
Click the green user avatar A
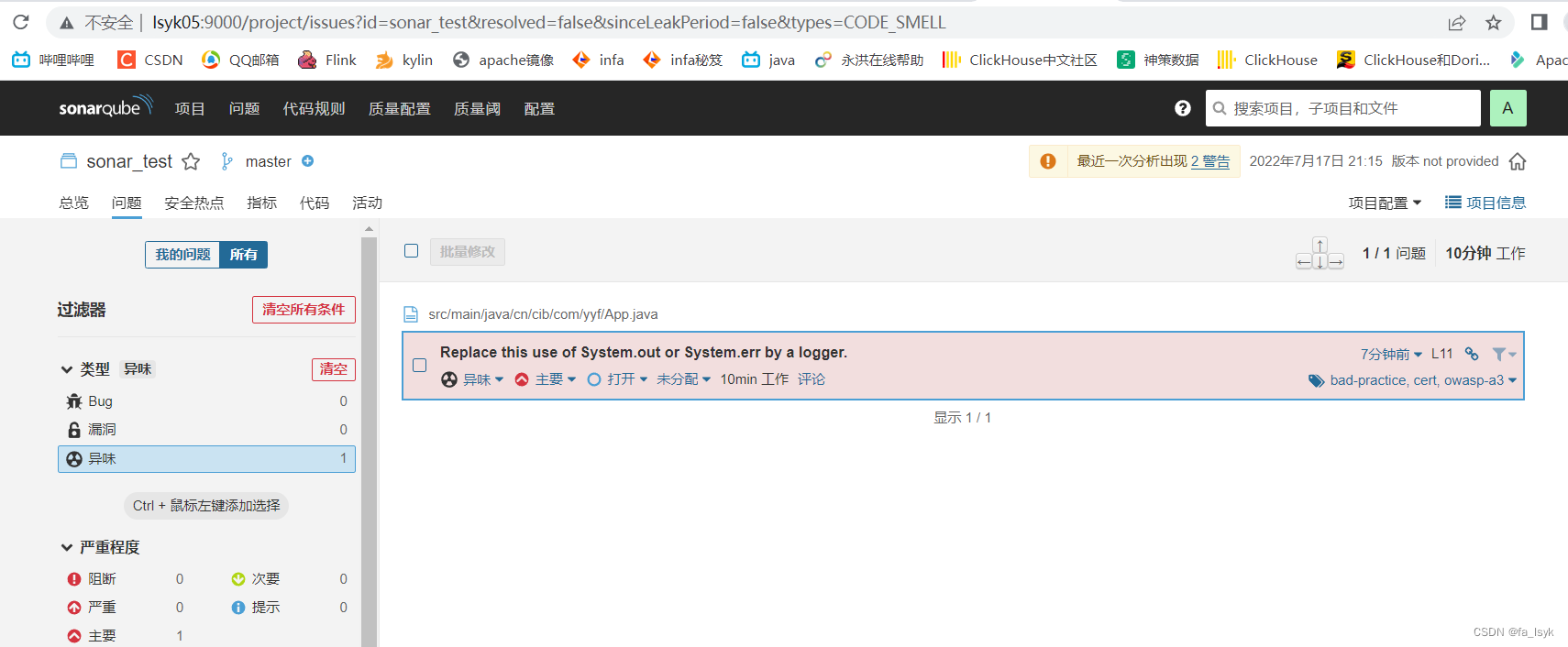pyautogui.click(x=1507, y=108)
